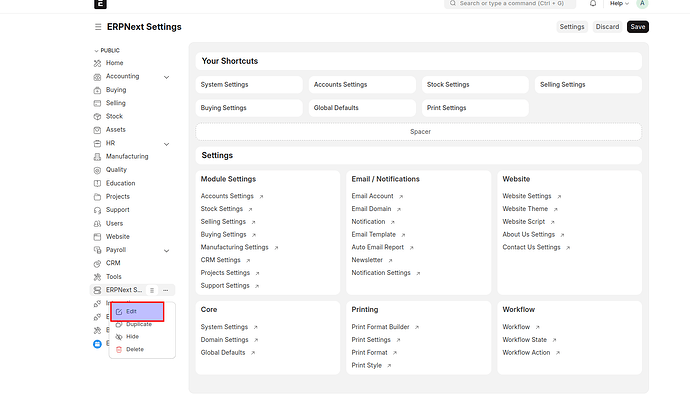The image size is (690, 401).
Task: Expand the Payroll sidebar chevron
Action: click(166, 250)
